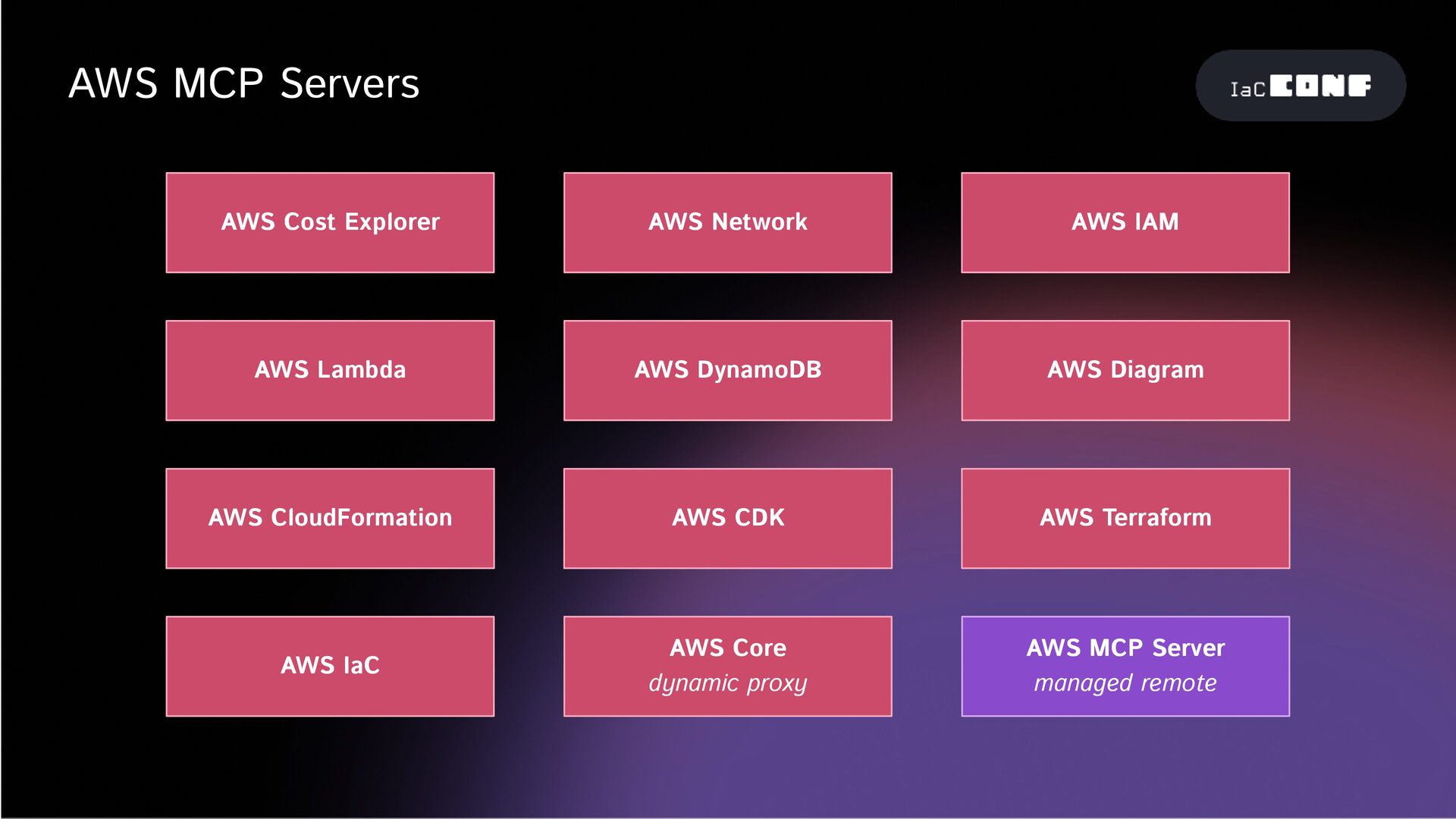Select the AWS Lambda box

click(330, 370)
